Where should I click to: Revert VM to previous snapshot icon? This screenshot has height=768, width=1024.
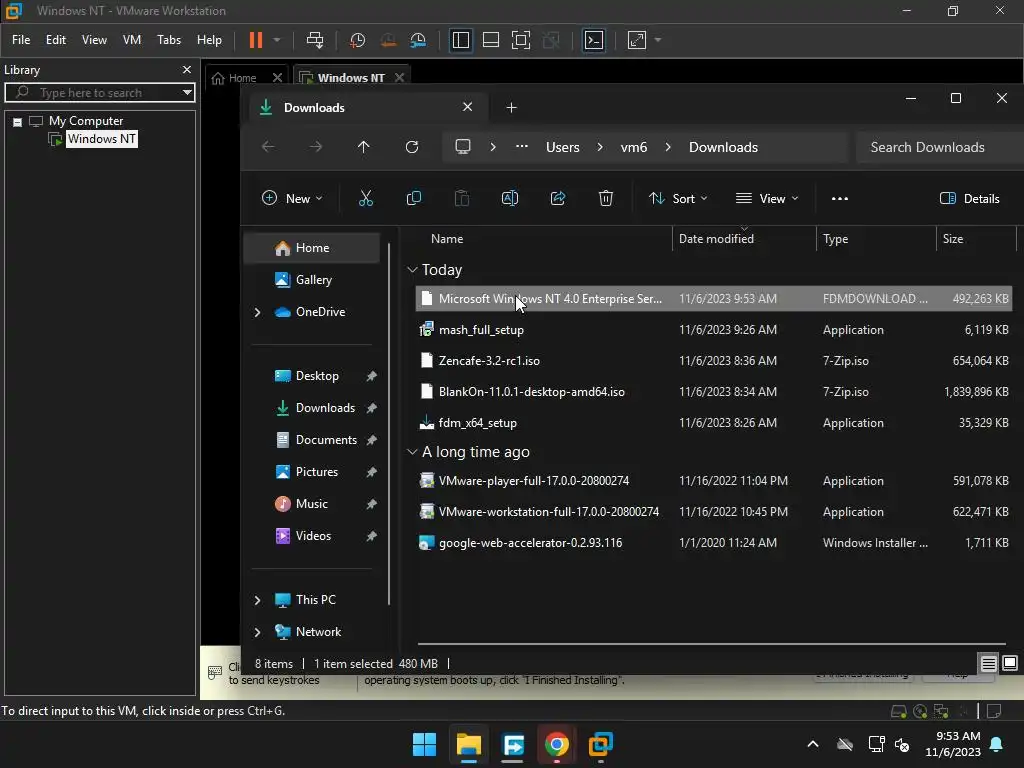point(388,40)
